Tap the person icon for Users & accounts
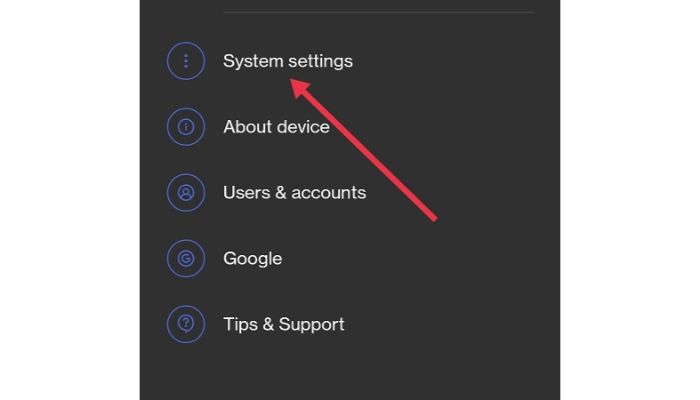The width and height of the screenshot is (700, 400). coord(186,192)
